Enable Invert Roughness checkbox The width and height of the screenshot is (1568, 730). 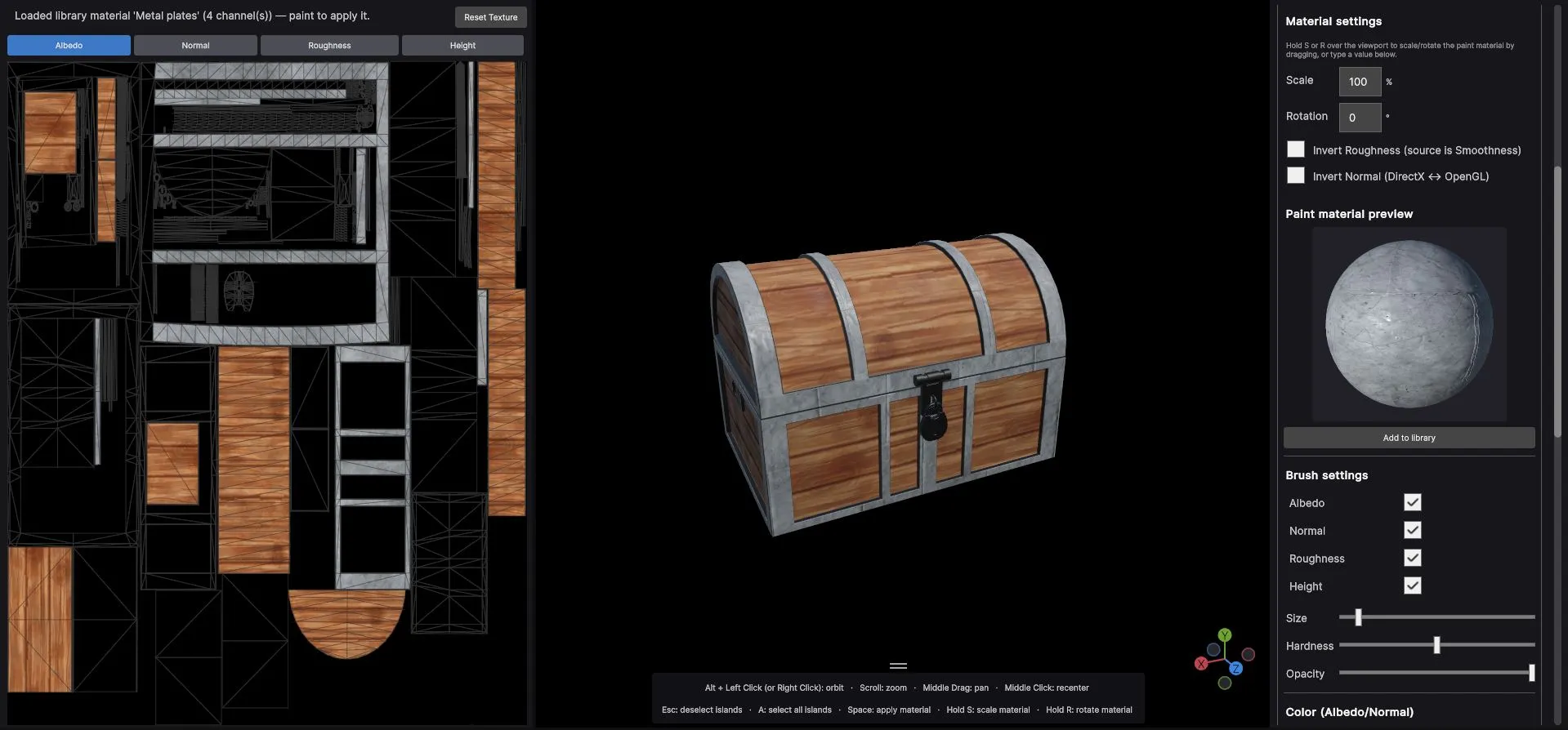pos(1295,149)
